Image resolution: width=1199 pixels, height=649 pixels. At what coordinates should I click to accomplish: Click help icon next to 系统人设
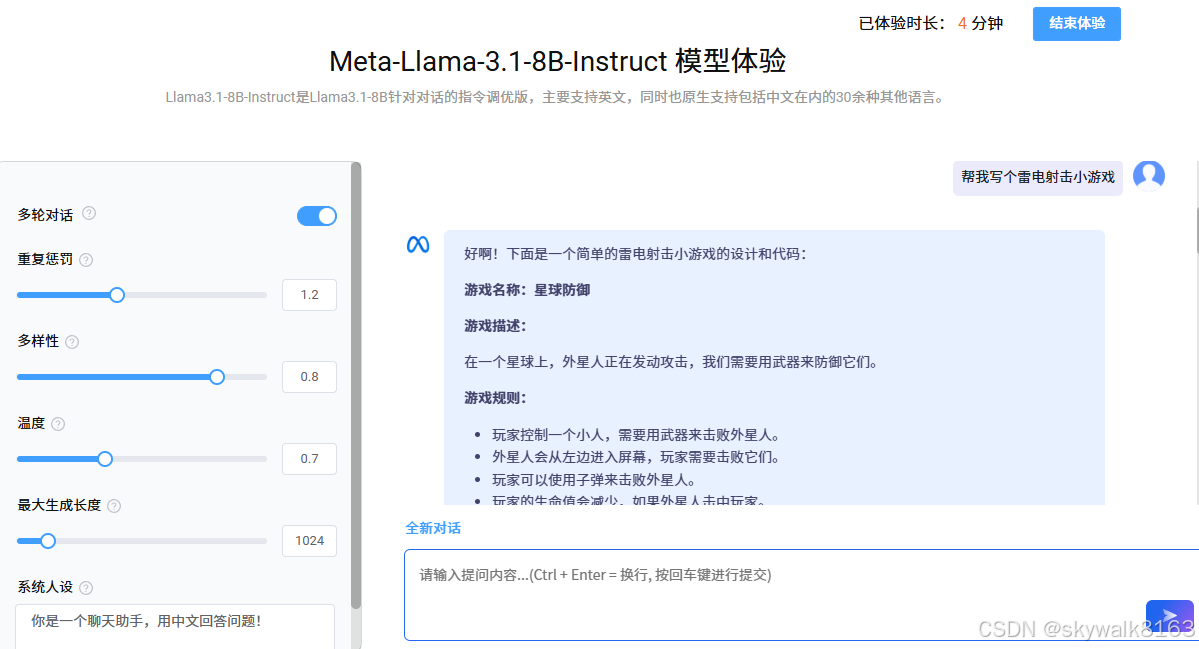pyautogui.click(x=86, y=588)
